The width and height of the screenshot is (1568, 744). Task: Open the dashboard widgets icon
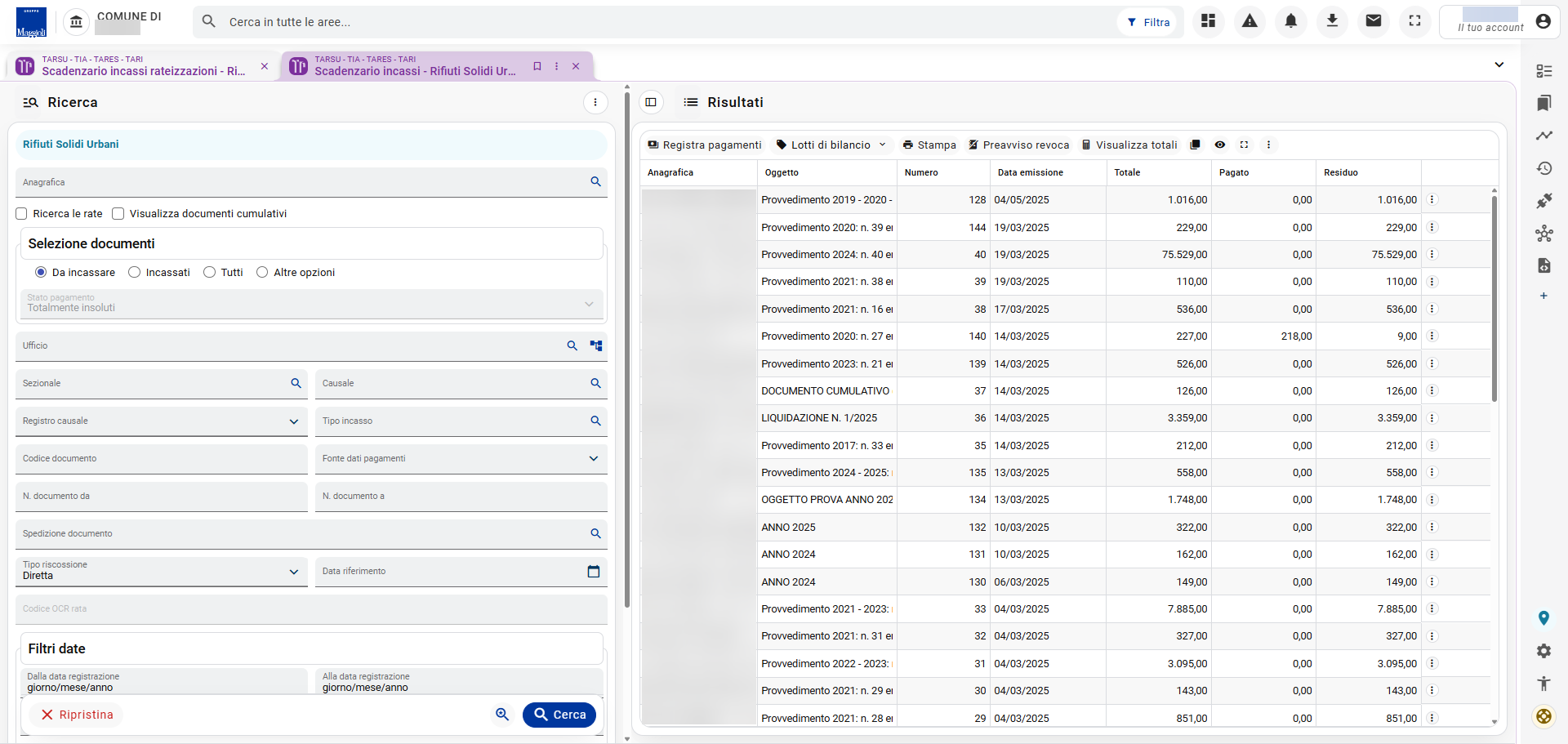1209,21
